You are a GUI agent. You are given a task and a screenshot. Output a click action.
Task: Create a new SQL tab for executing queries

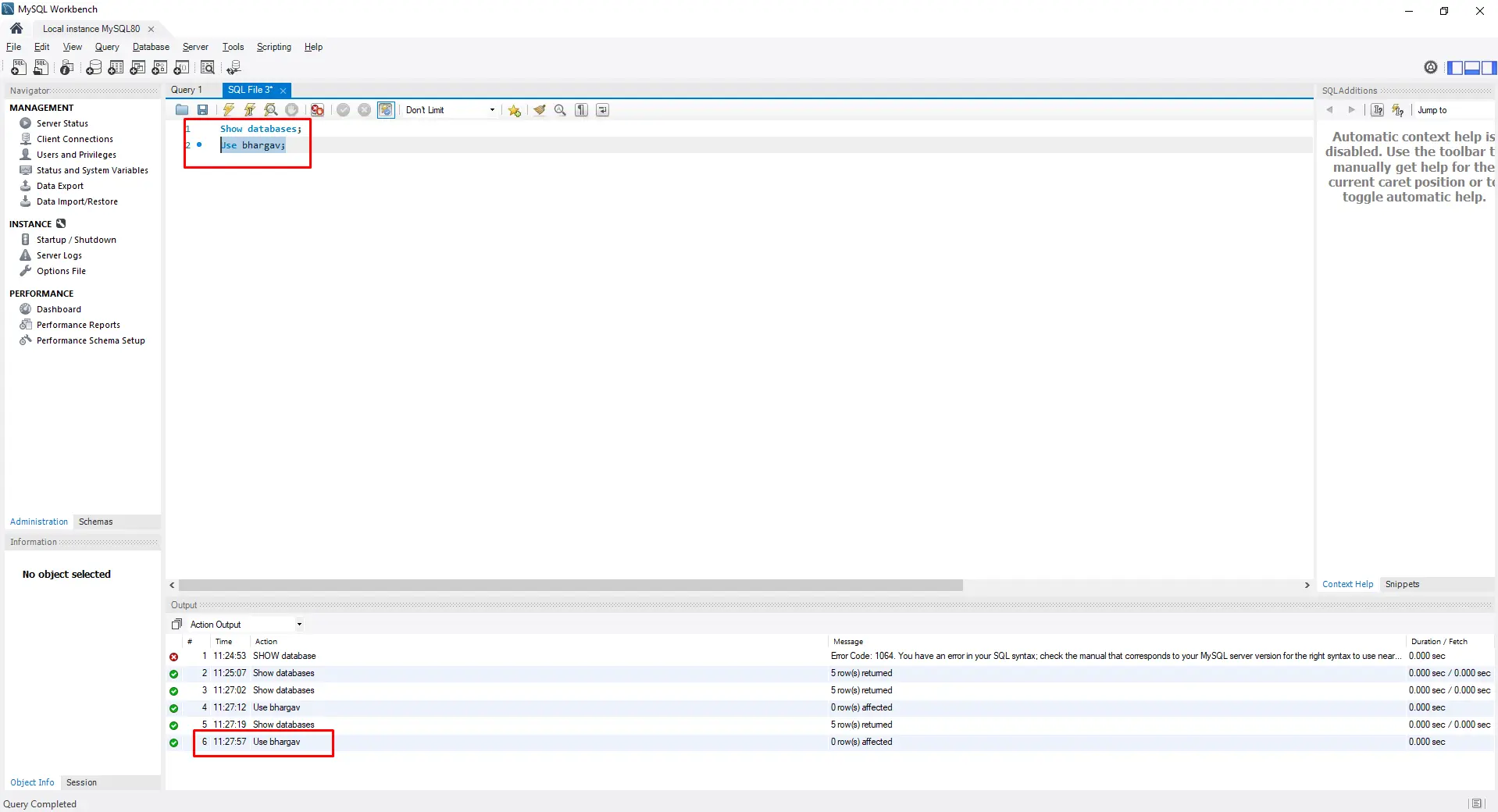18,68
